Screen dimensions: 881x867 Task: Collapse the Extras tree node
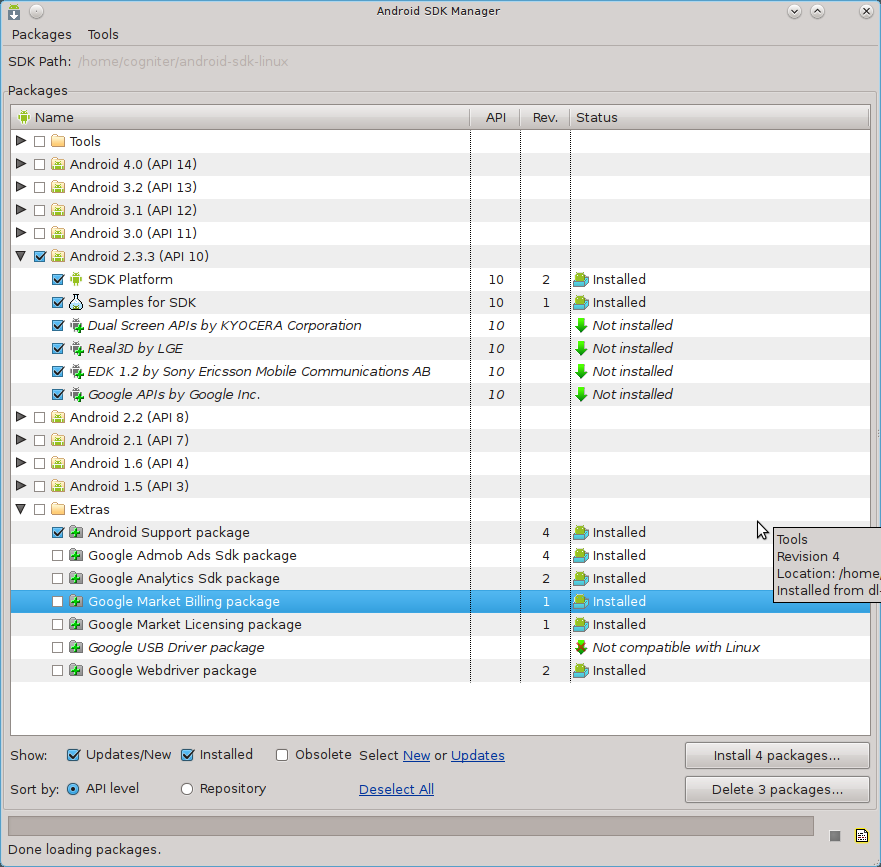(x=21, y=509)
